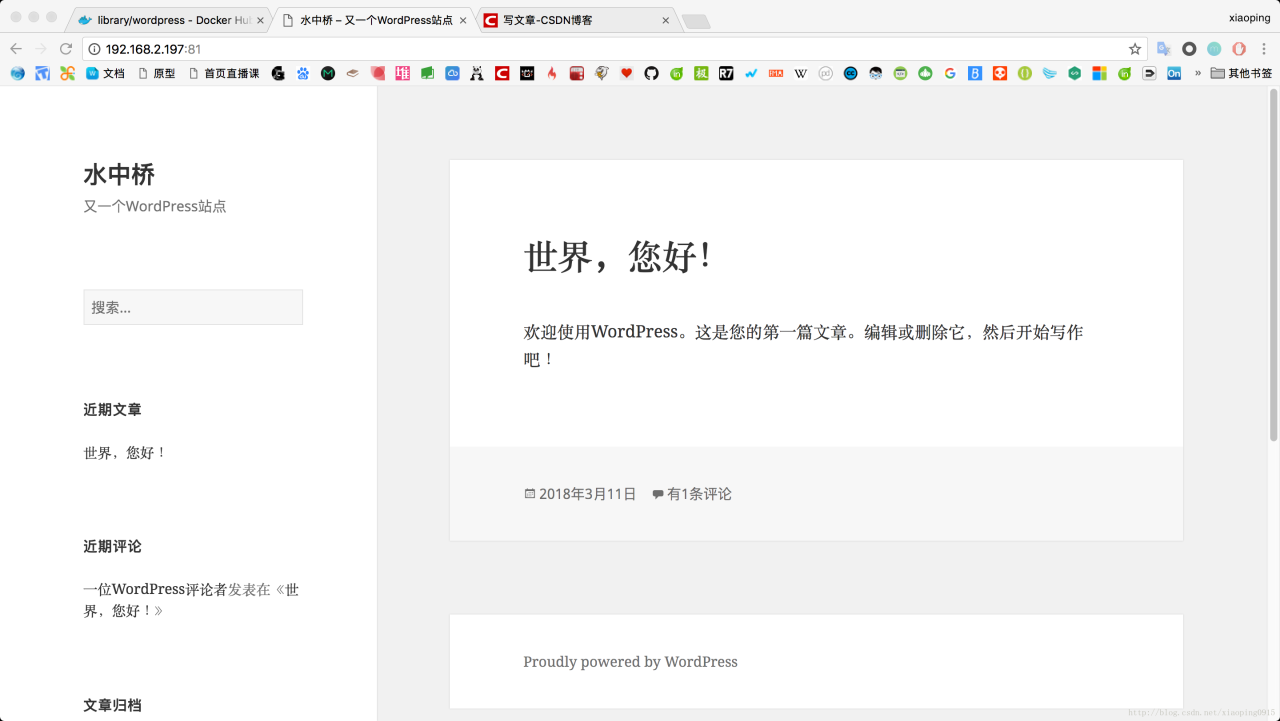Close the 水中桥 WordPress tab
The width and height of the screenshot is (1280, 721).
(x=463, y=20)
